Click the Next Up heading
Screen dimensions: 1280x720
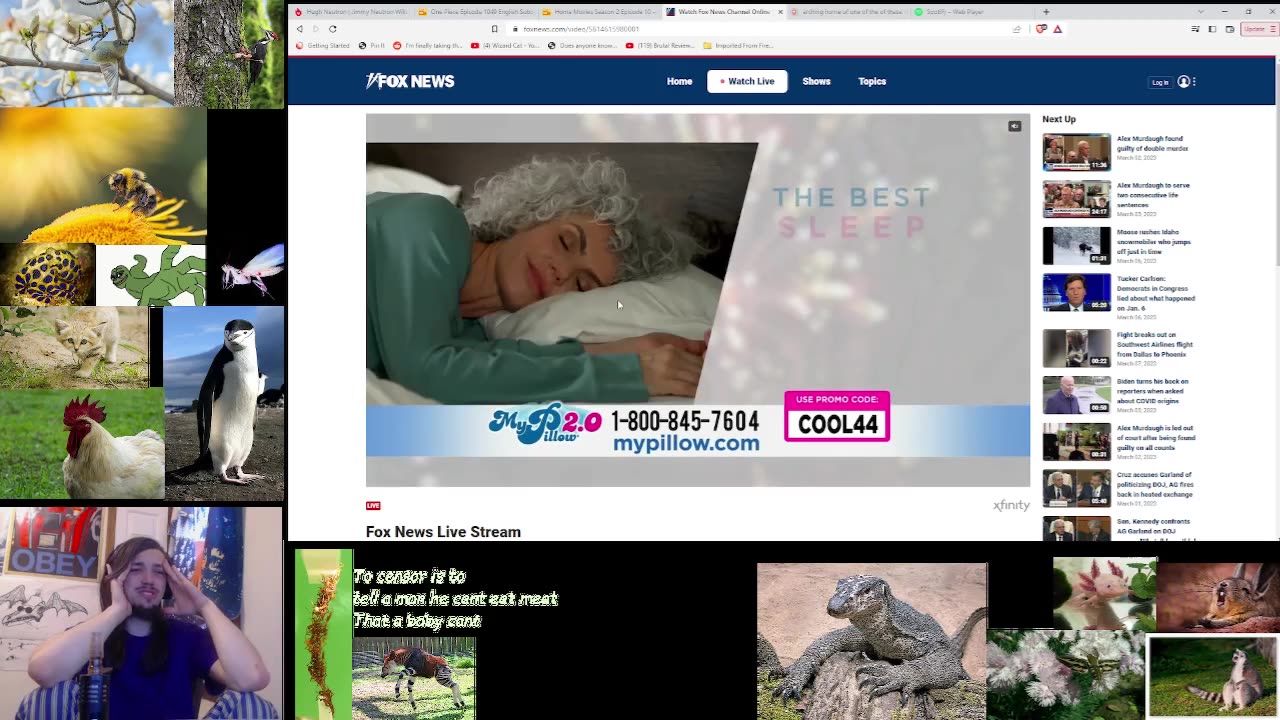pos(1059,119)
